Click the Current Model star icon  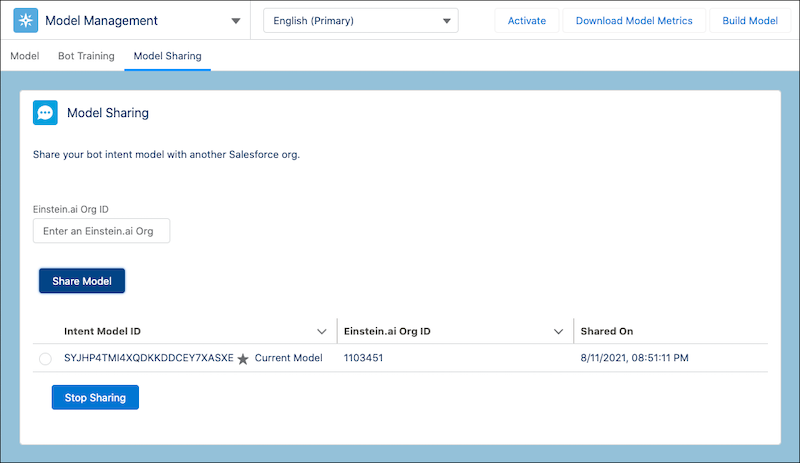pyautogui.click(x=243, y=359)
